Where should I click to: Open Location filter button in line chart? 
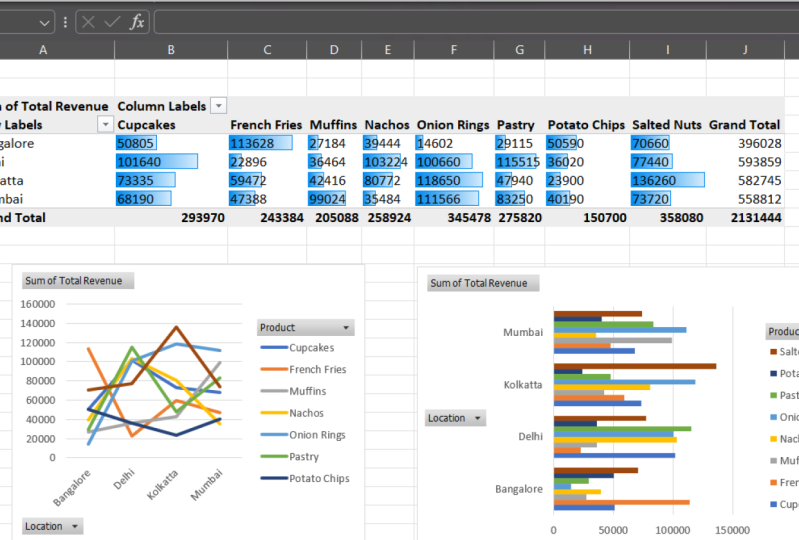tap(52, 526)
